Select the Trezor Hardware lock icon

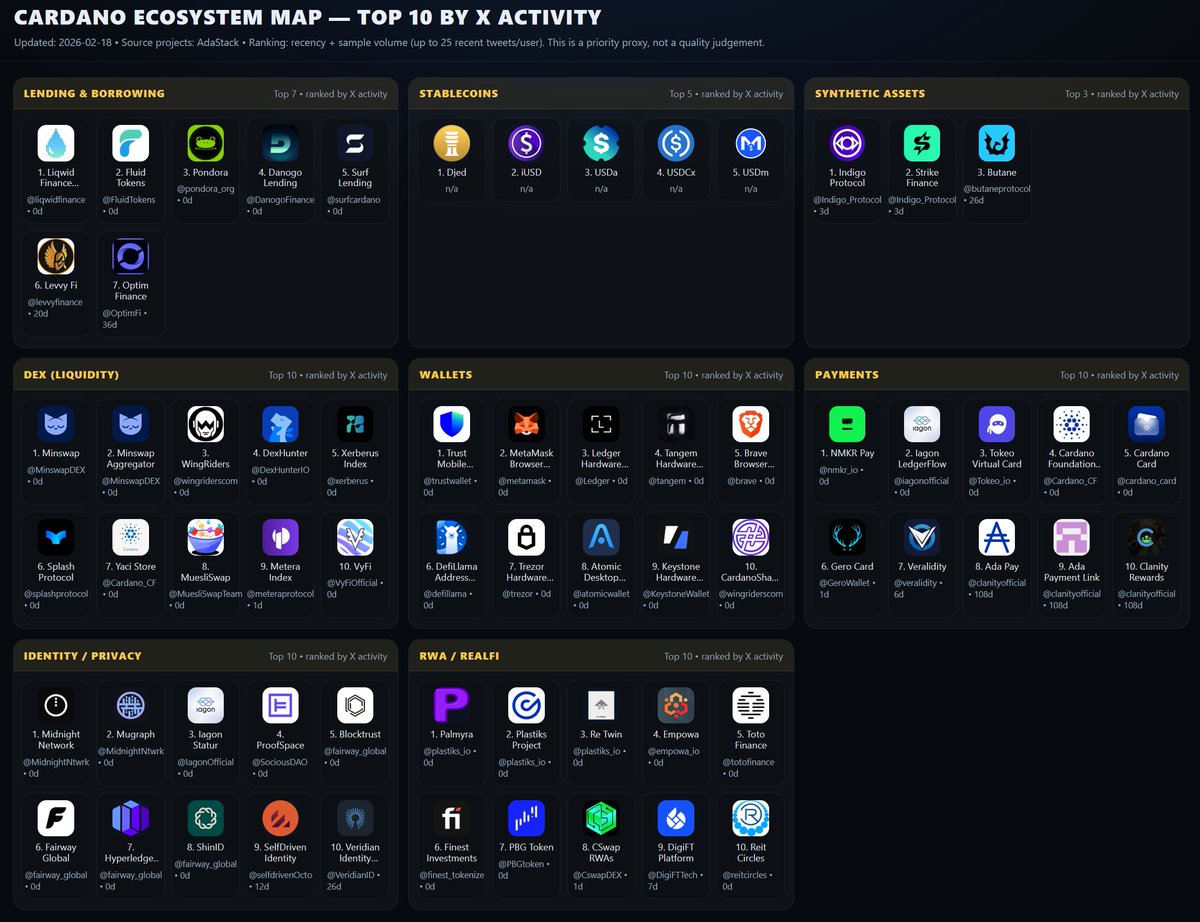point(526,538)
